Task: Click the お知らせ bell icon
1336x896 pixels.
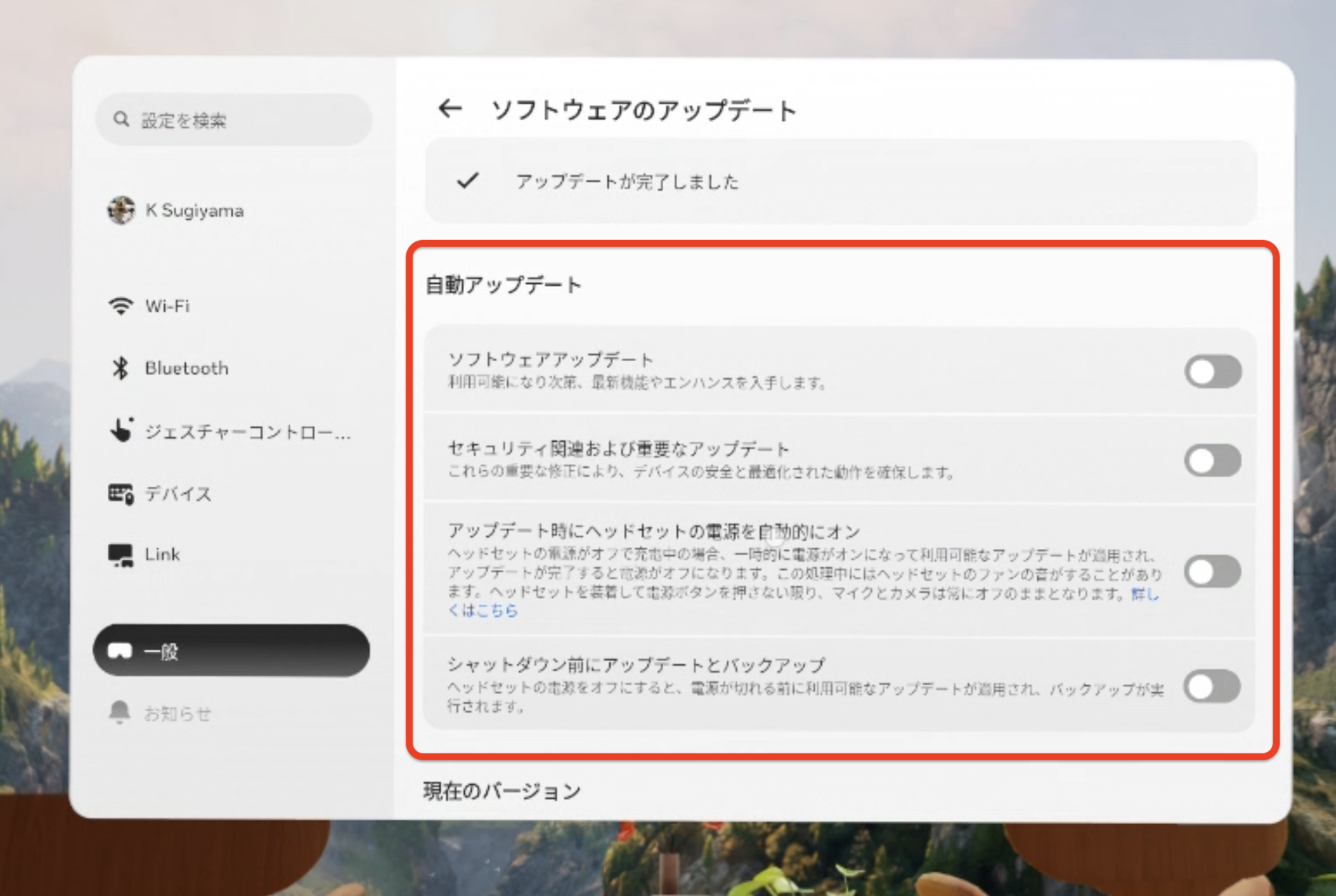Action: (120, 712)
